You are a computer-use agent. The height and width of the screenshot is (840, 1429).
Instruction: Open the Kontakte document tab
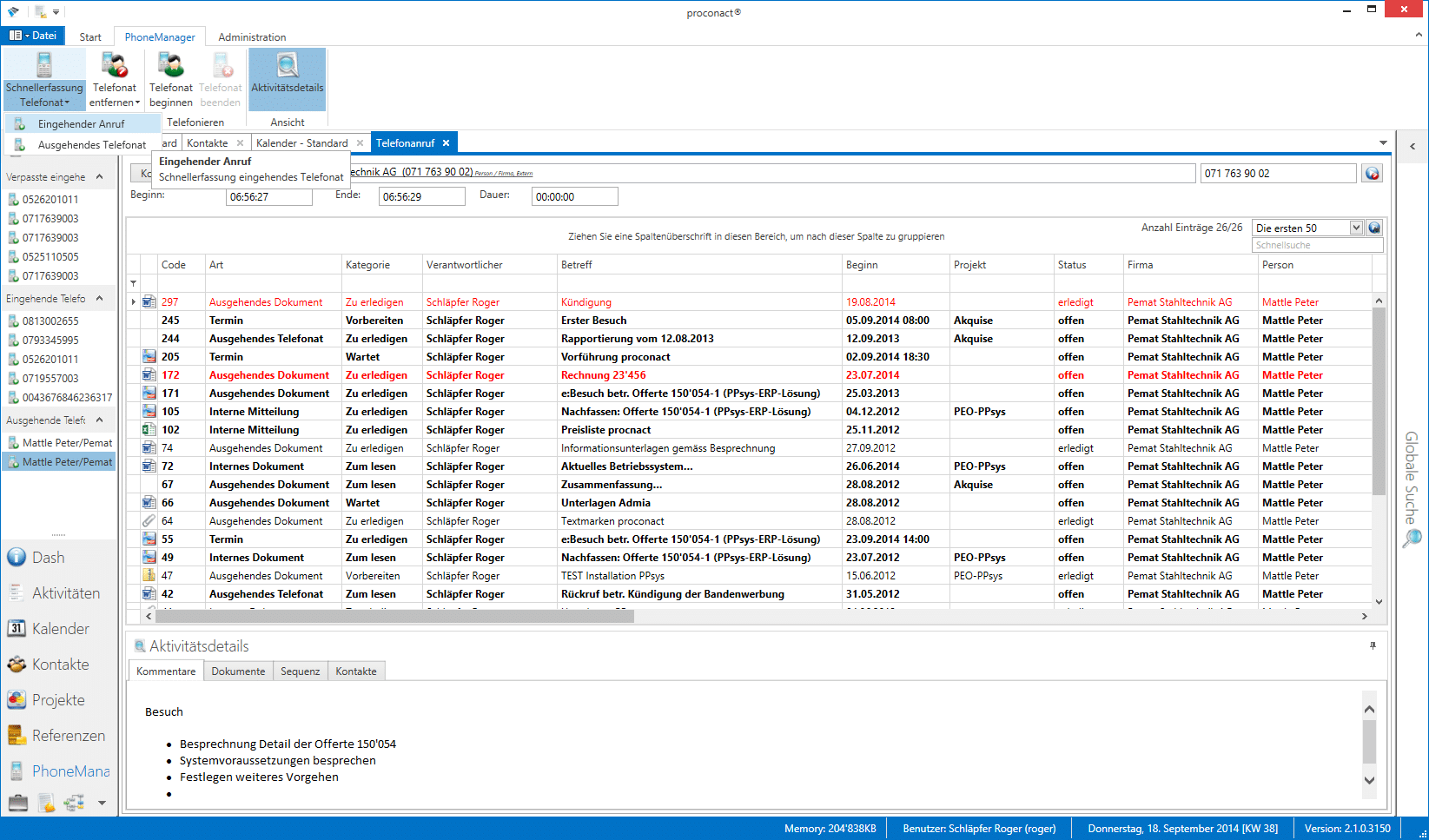[x=208, y=143]
